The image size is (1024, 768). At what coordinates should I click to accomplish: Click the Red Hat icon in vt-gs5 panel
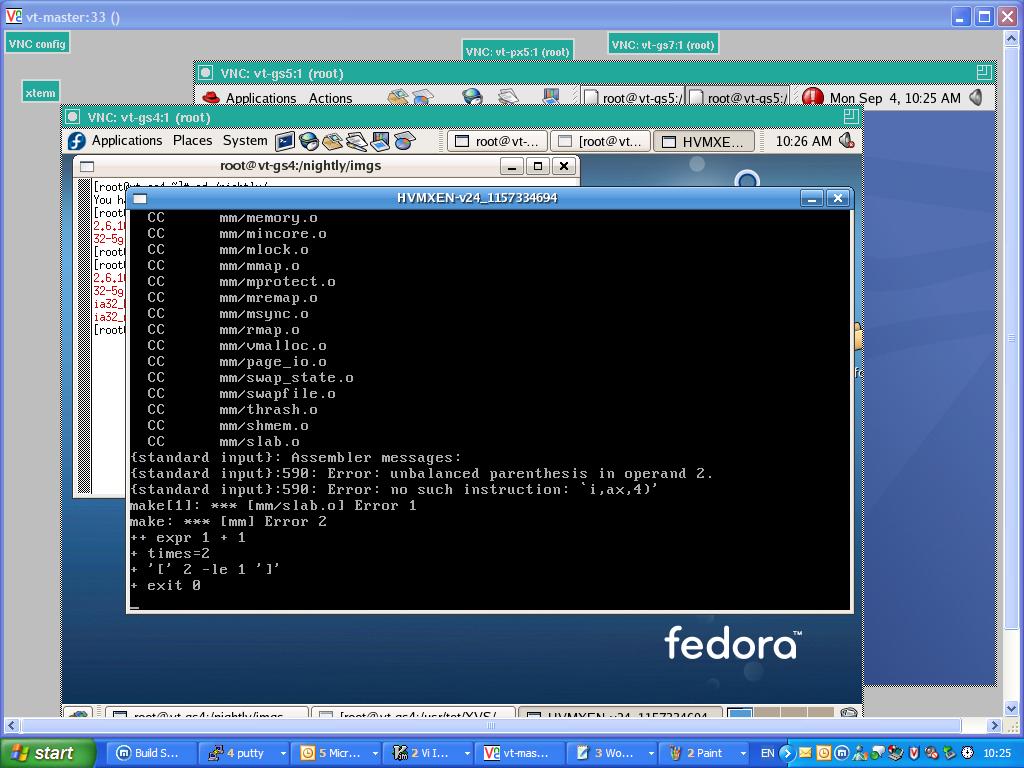click(210, 97)
